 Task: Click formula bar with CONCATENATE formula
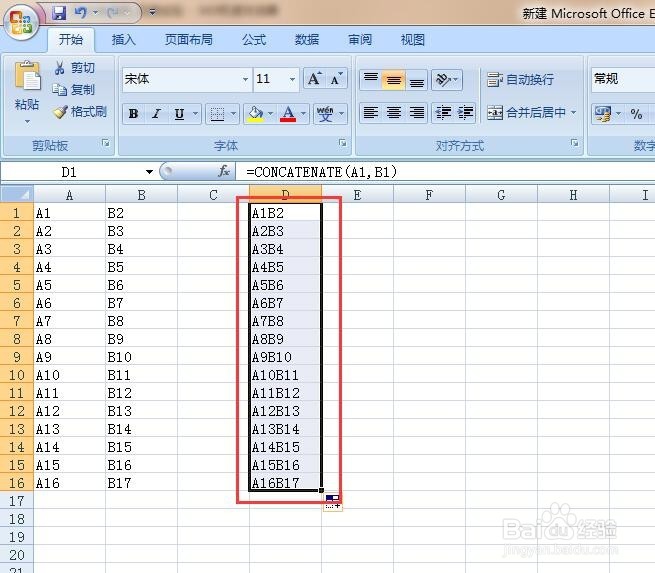445,172
